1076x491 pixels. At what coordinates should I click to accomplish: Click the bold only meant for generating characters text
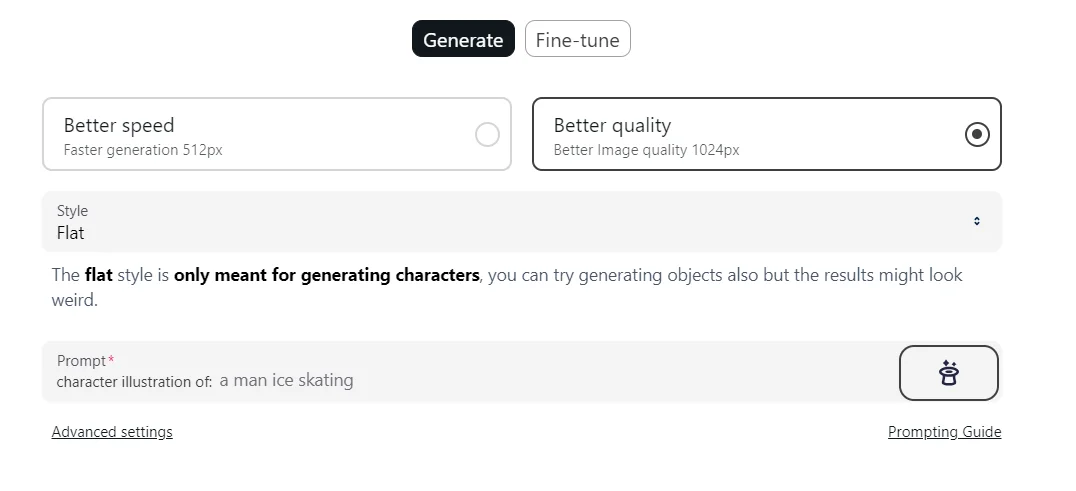point(326,275)
